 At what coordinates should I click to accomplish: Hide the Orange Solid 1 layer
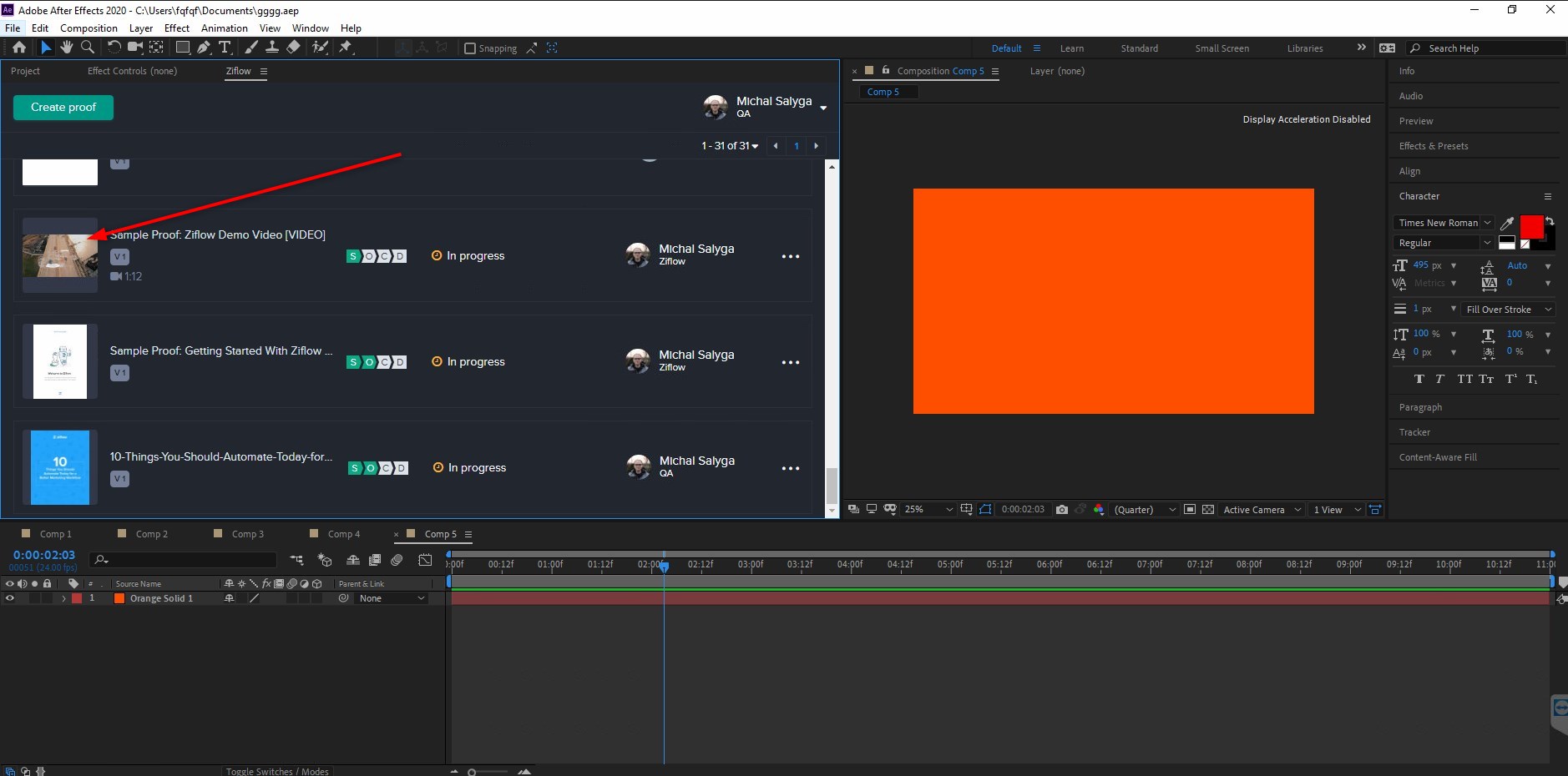tap(10, 598)
